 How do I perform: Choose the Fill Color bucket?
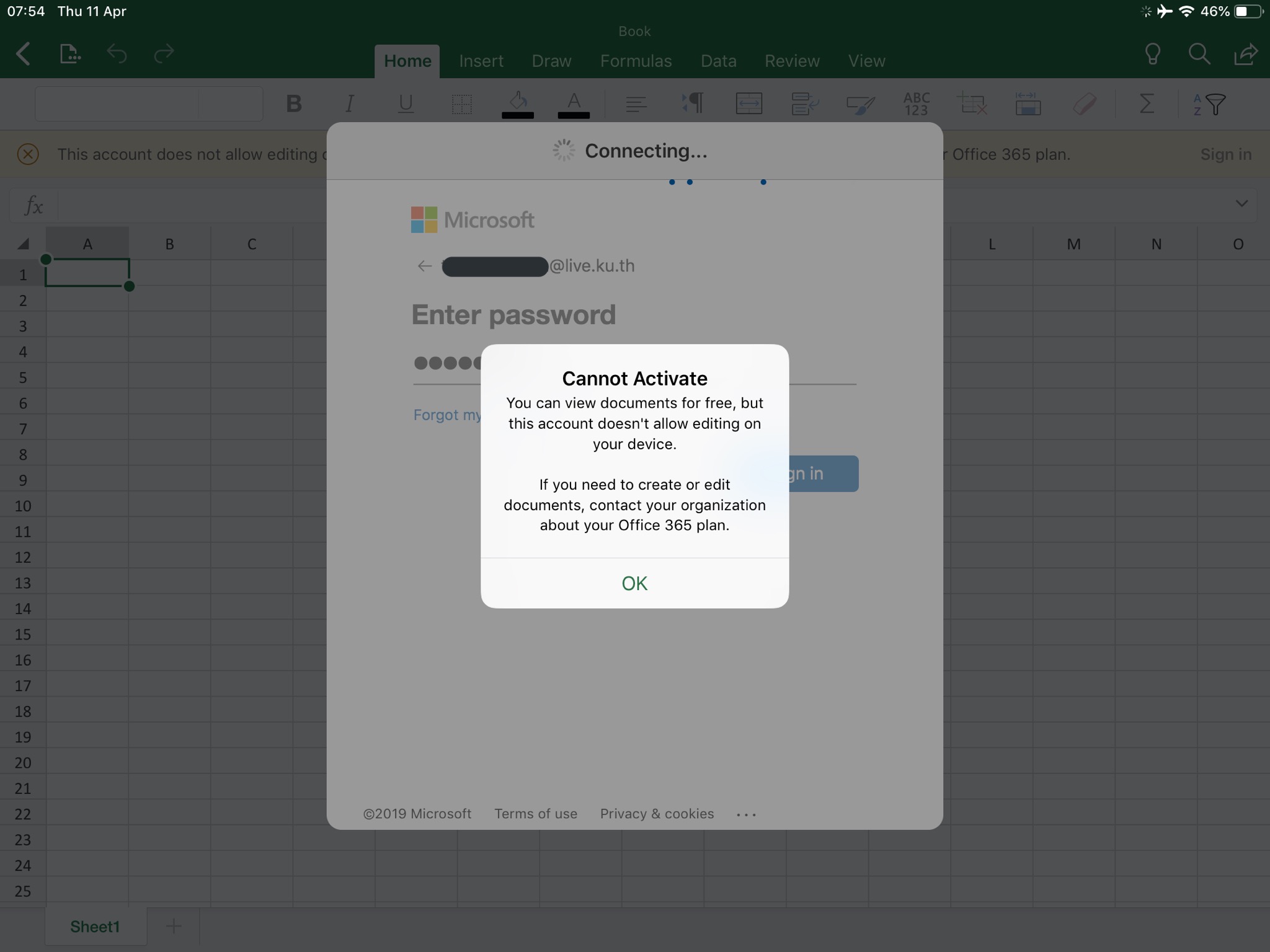[x=518, y=104]
